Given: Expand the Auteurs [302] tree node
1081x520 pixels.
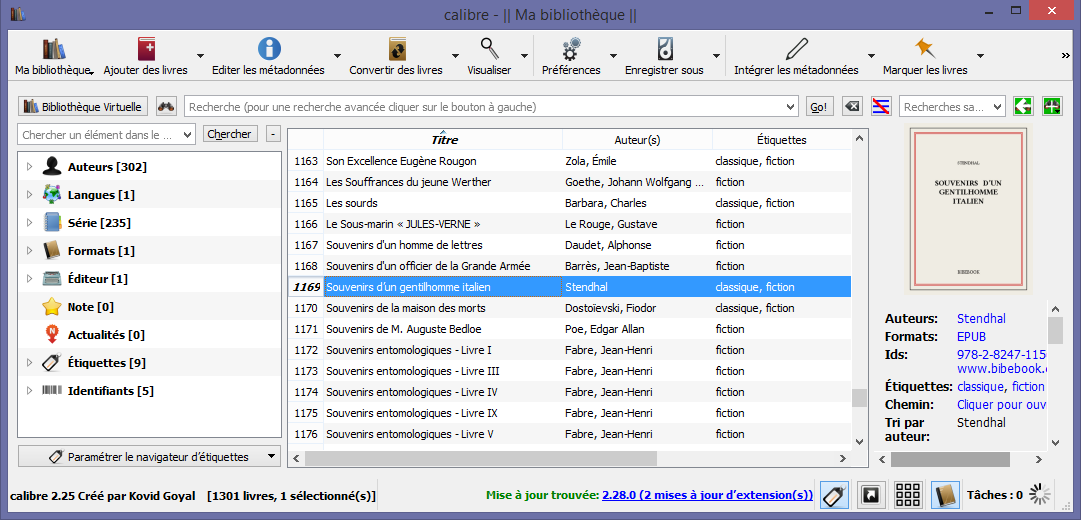Looking at the screenshot, I should coord(29,167).
